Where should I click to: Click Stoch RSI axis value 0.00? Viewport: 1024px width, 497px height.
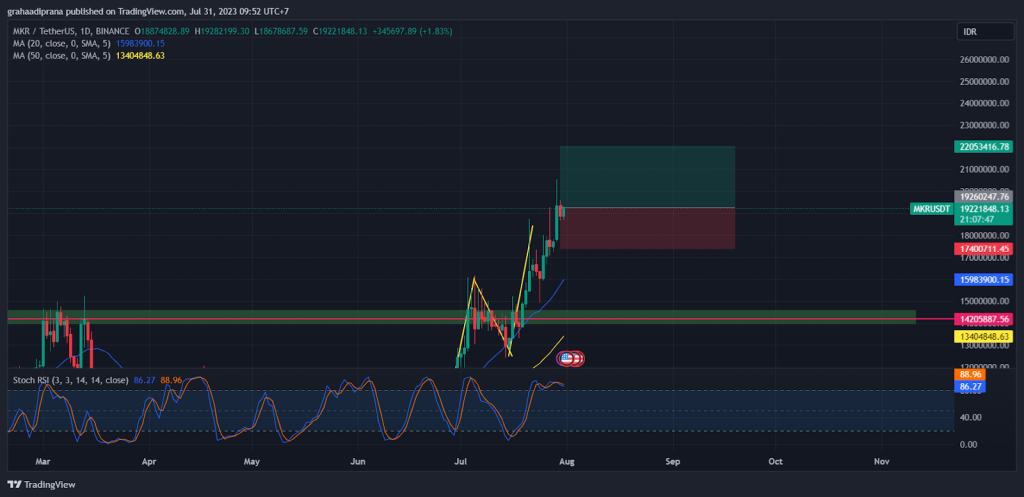[970, 444]
